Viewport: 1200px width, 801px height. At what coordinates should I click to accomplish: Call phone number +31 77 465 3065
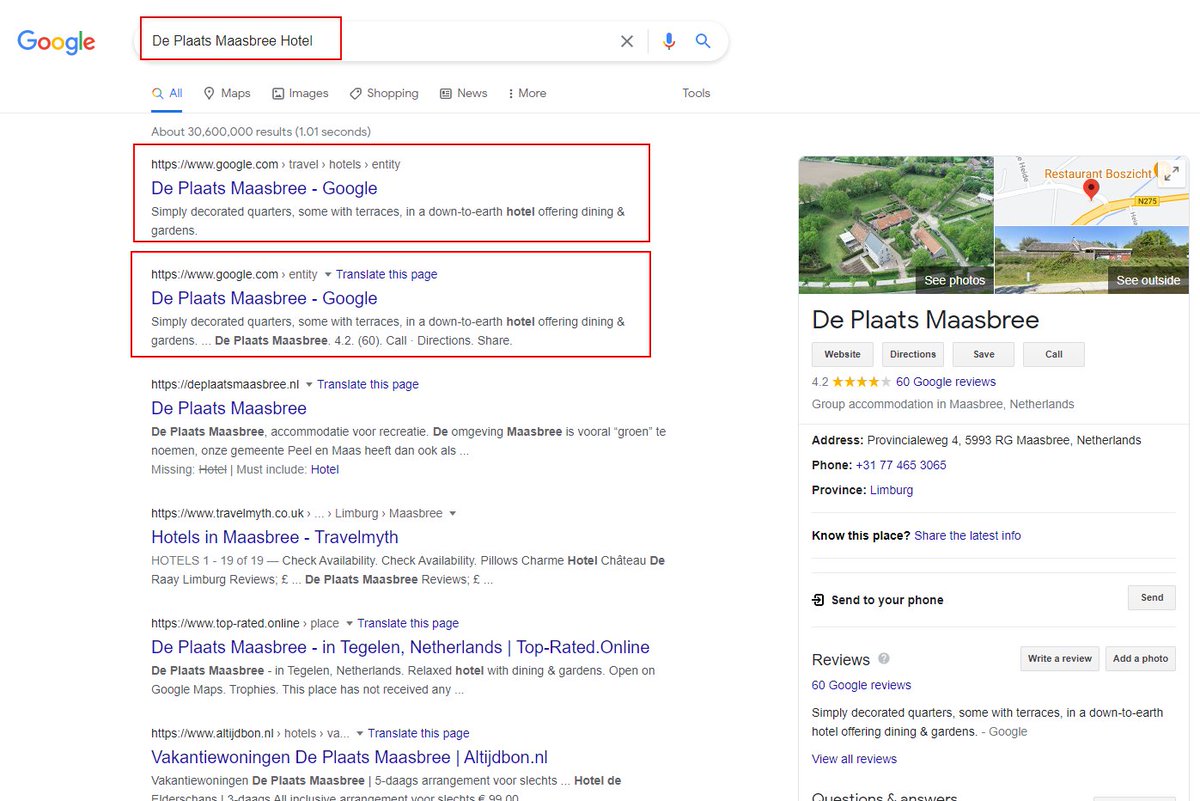click(901, 465)
